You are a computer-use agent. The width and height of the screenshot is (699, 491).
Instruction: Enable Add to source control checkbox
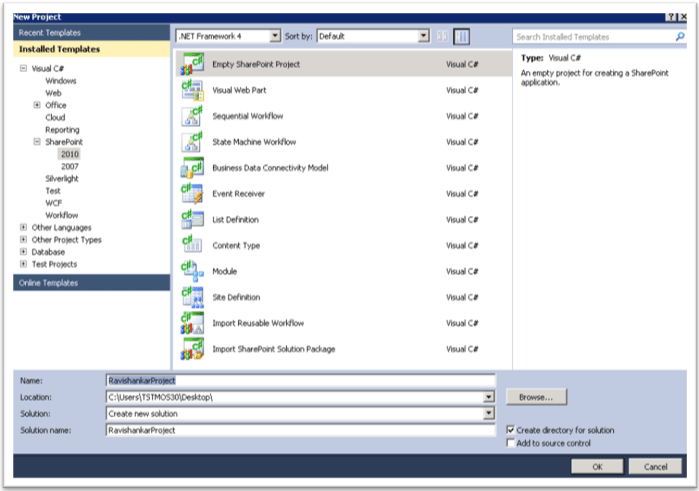click(510, 443)
